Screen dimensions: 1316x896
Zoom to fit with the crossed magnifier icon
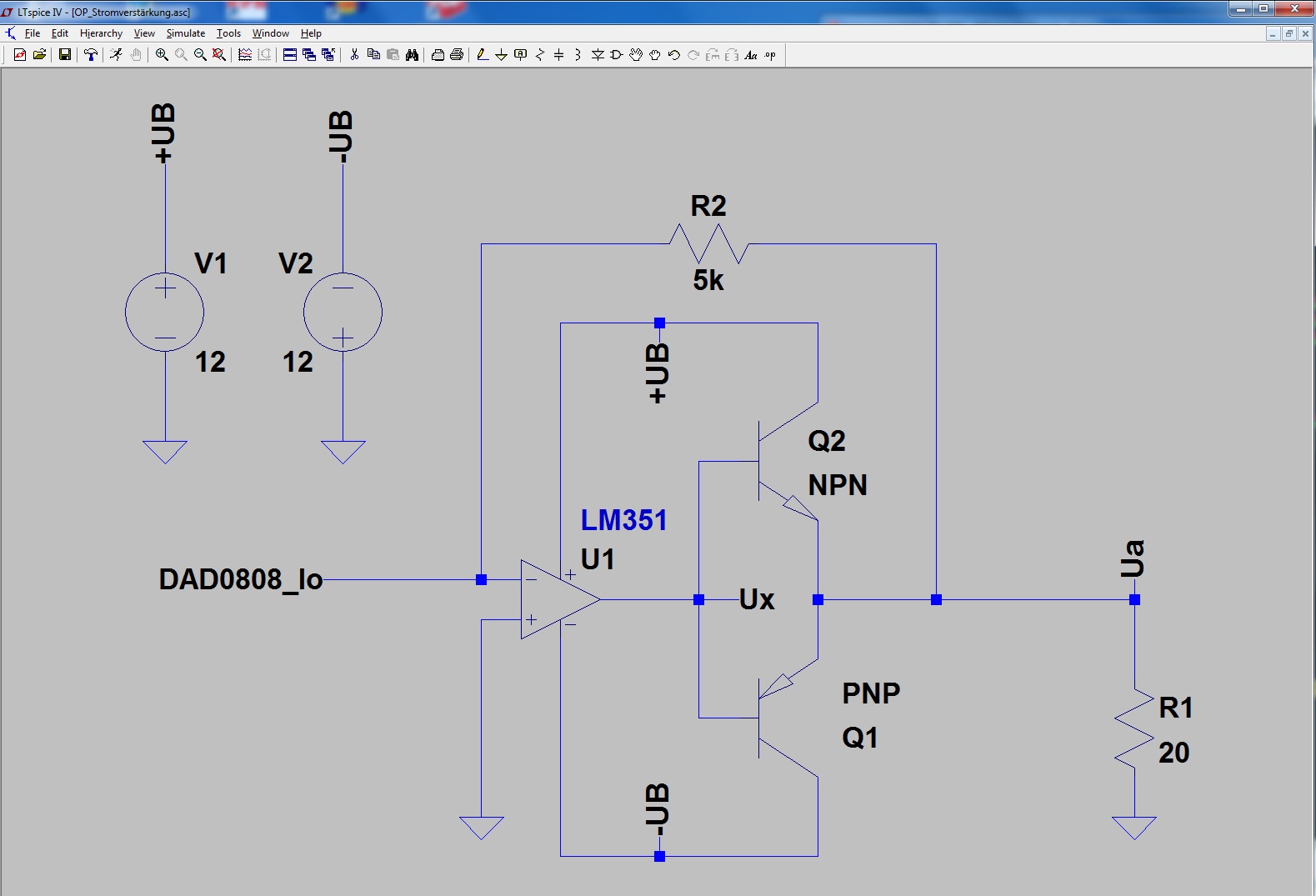click(219, 55)
